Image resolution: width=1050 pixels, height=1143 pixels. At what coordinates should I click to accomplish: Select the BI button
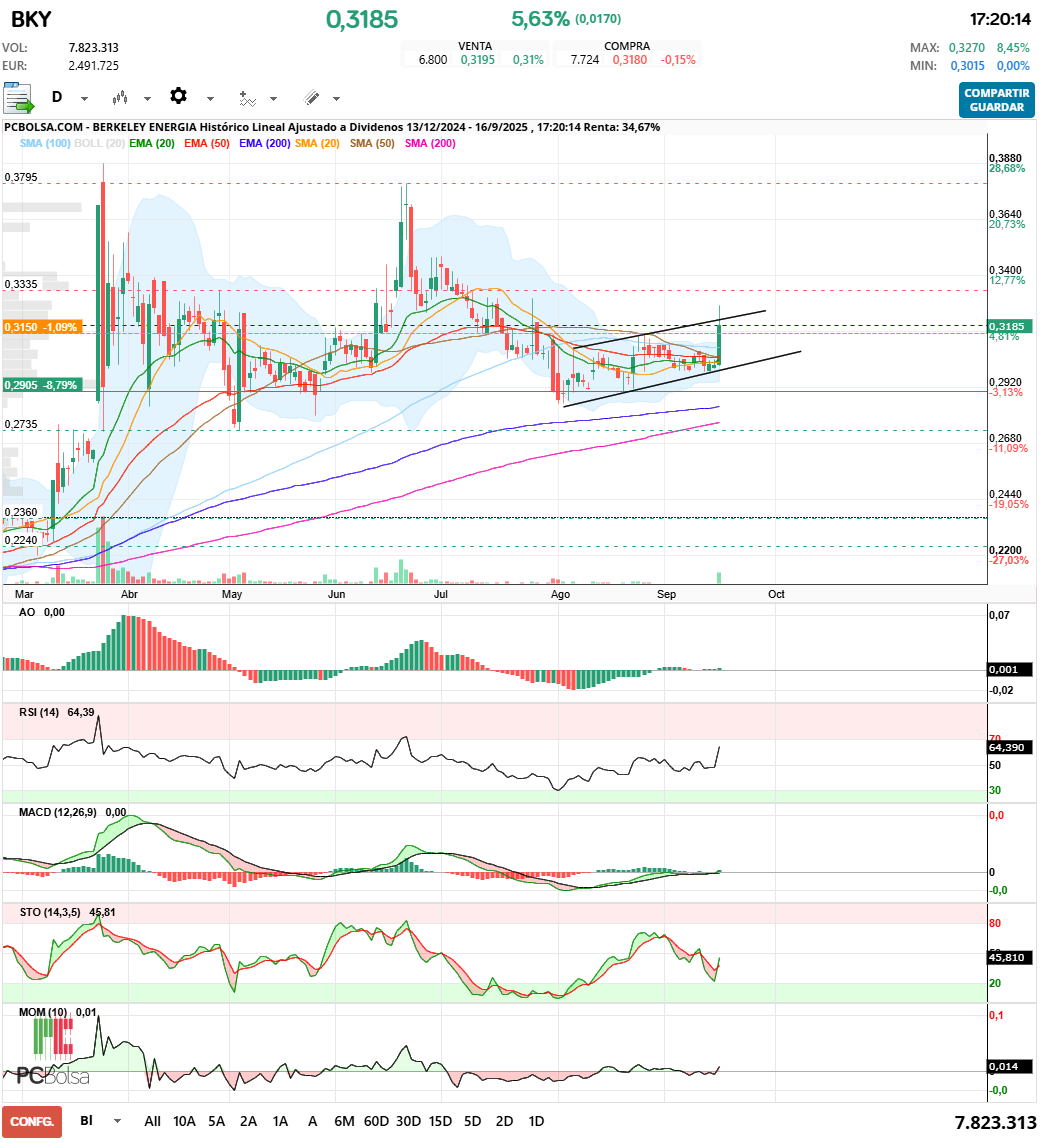click(x=86, y=1120)
